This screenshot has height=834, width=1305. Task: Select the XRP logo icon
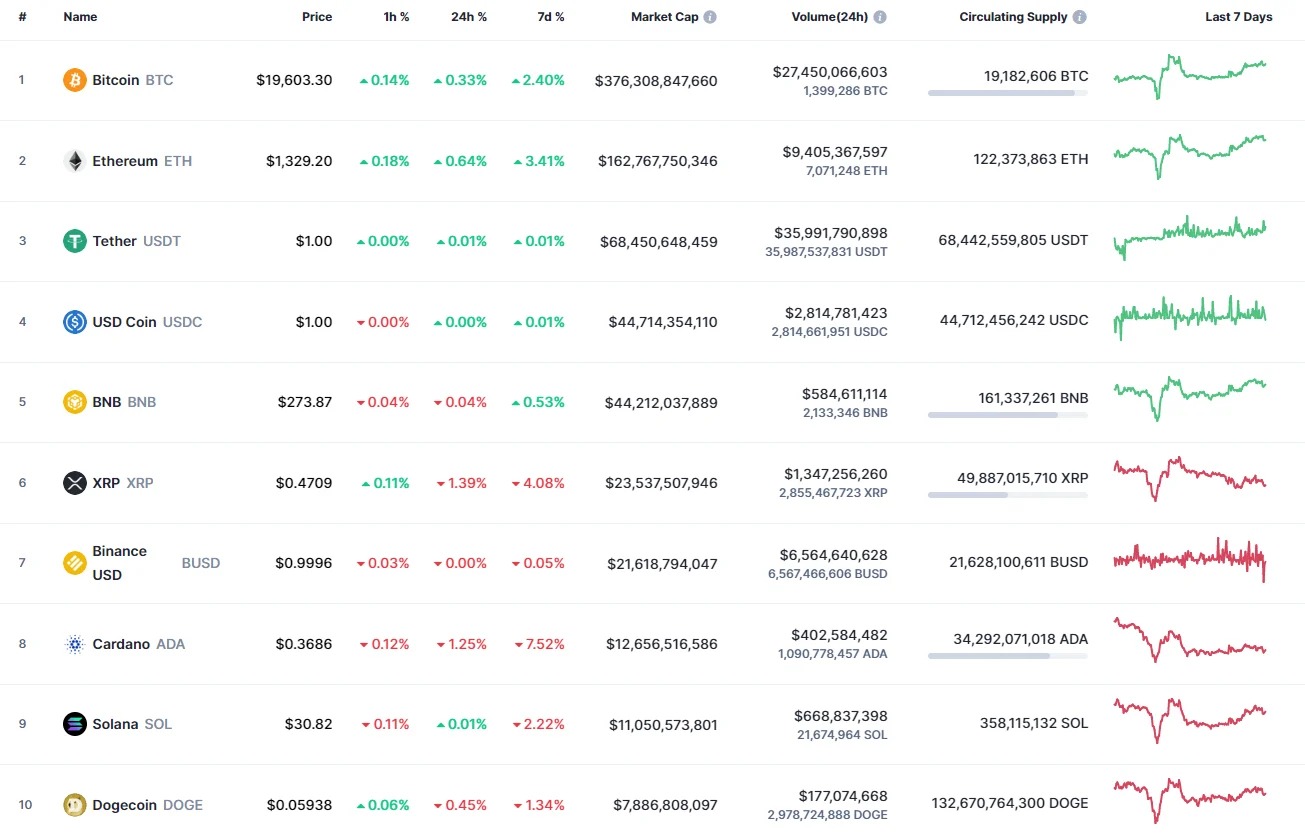pos(74,483)
